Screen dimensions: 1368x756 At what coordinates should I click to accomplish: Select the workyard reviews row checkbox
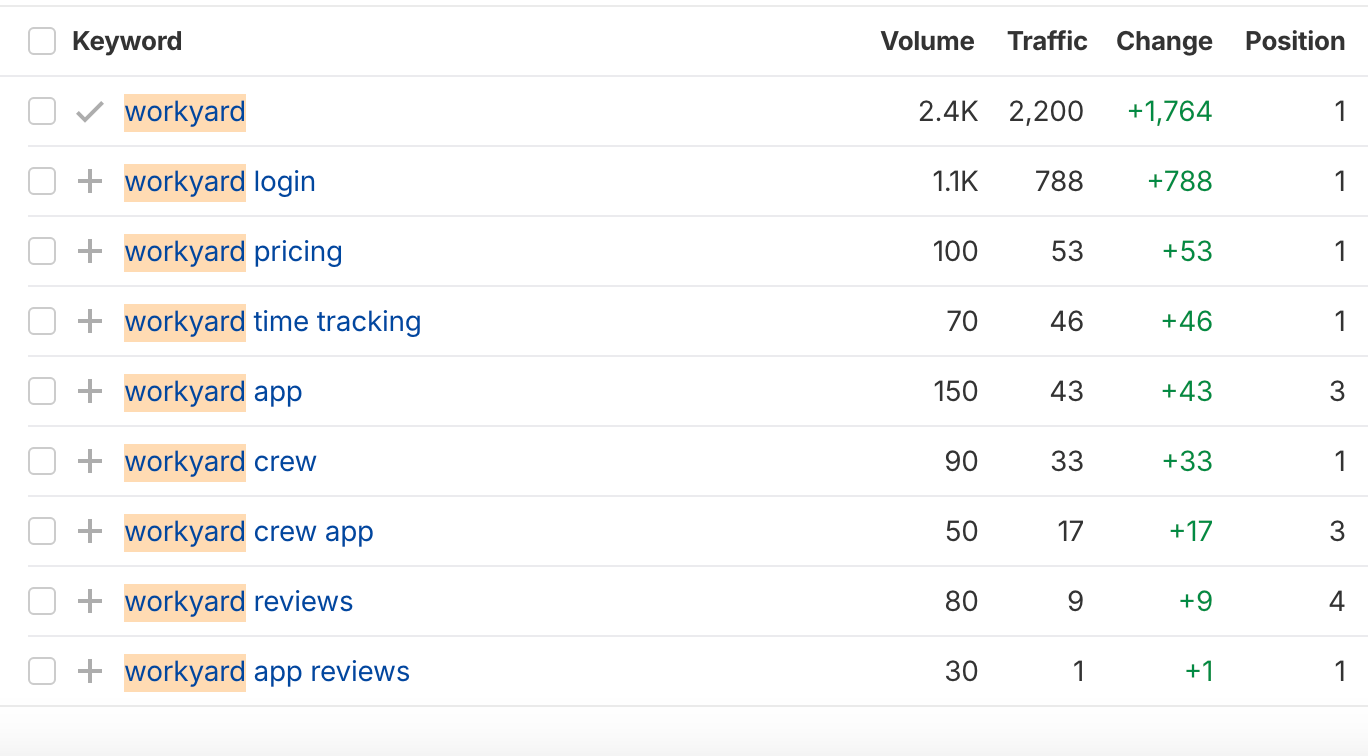[x=42, y=602]
